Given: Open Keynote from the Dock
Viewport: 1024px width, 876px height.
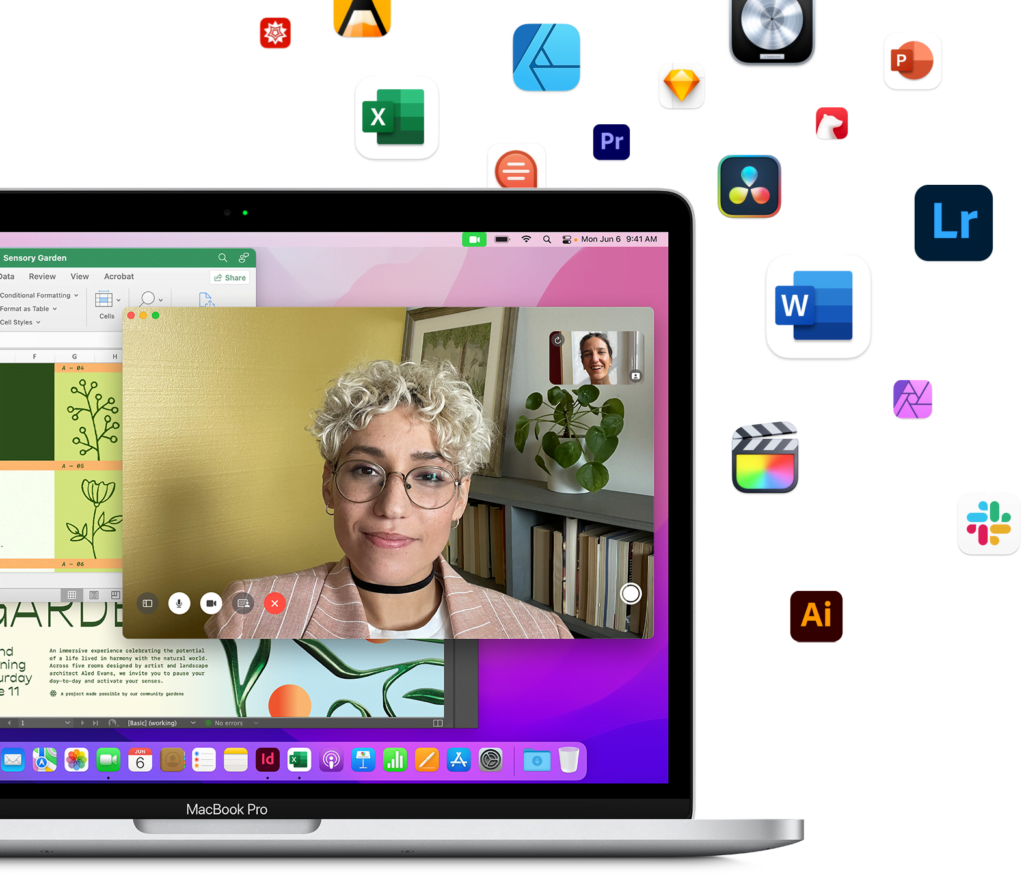Looking at the screenshot, I should pos(363,760).
